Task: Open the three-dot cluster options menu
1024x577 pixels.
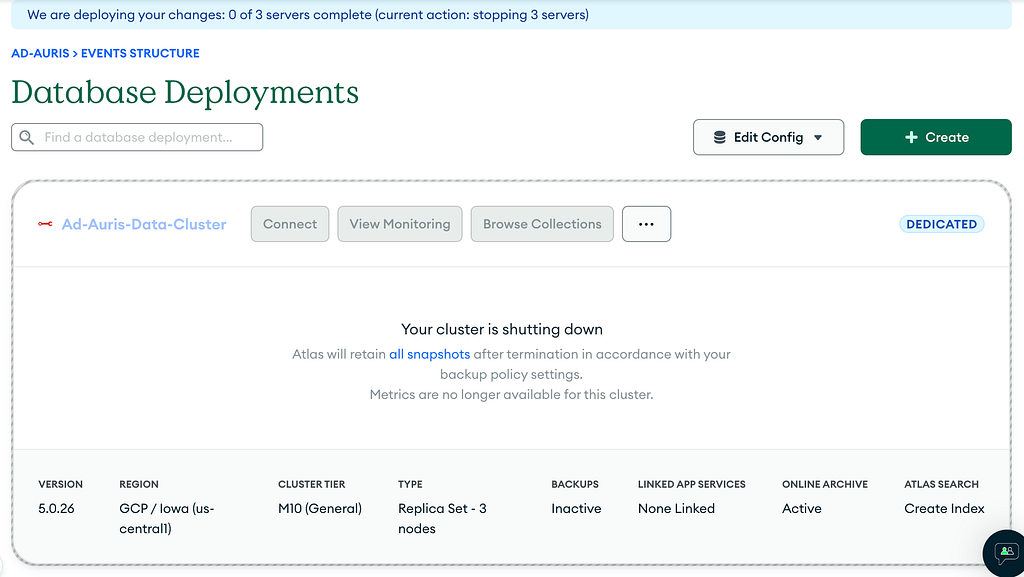Action: 647,224
